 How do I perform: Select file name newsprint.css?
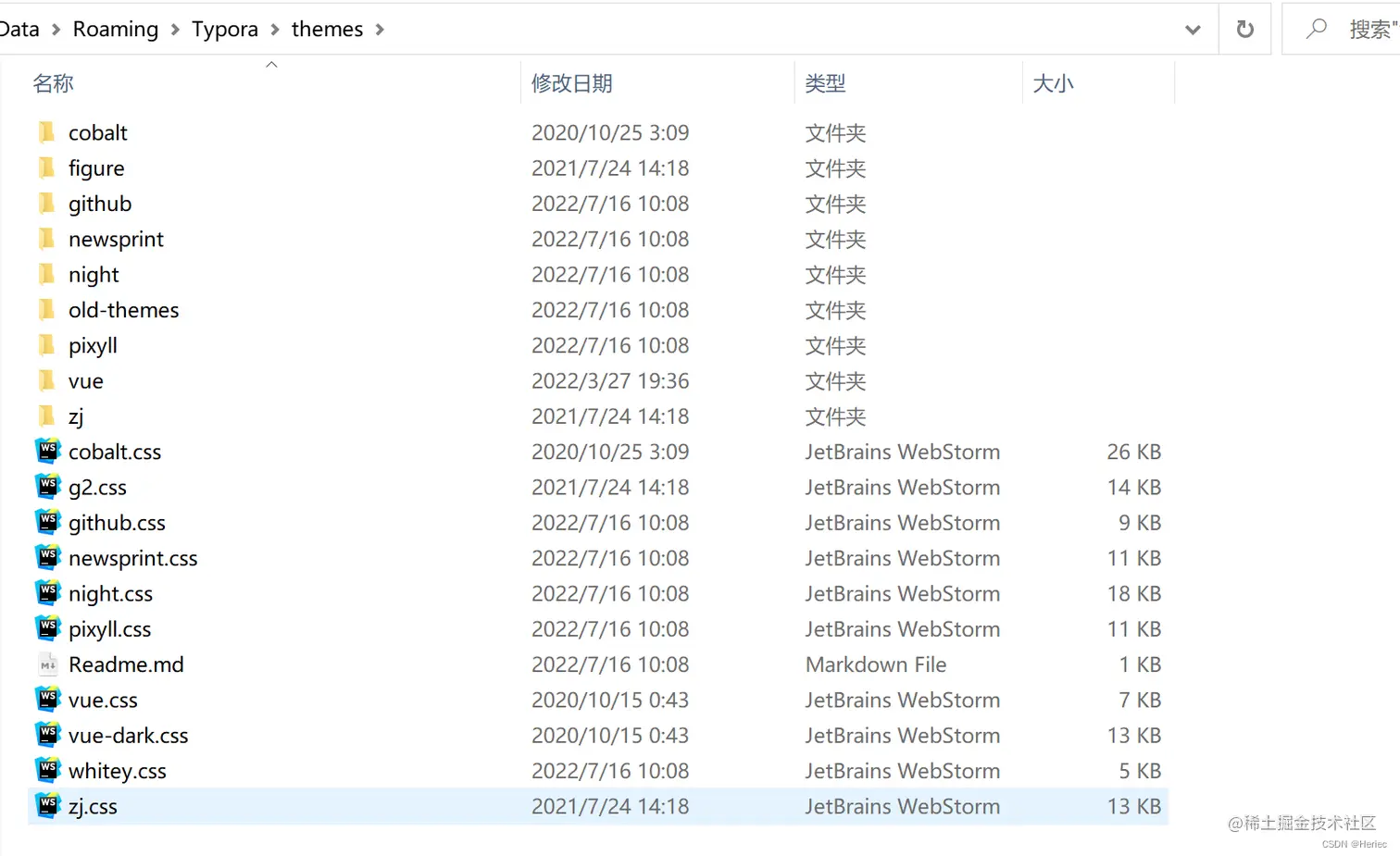(133, 558)
